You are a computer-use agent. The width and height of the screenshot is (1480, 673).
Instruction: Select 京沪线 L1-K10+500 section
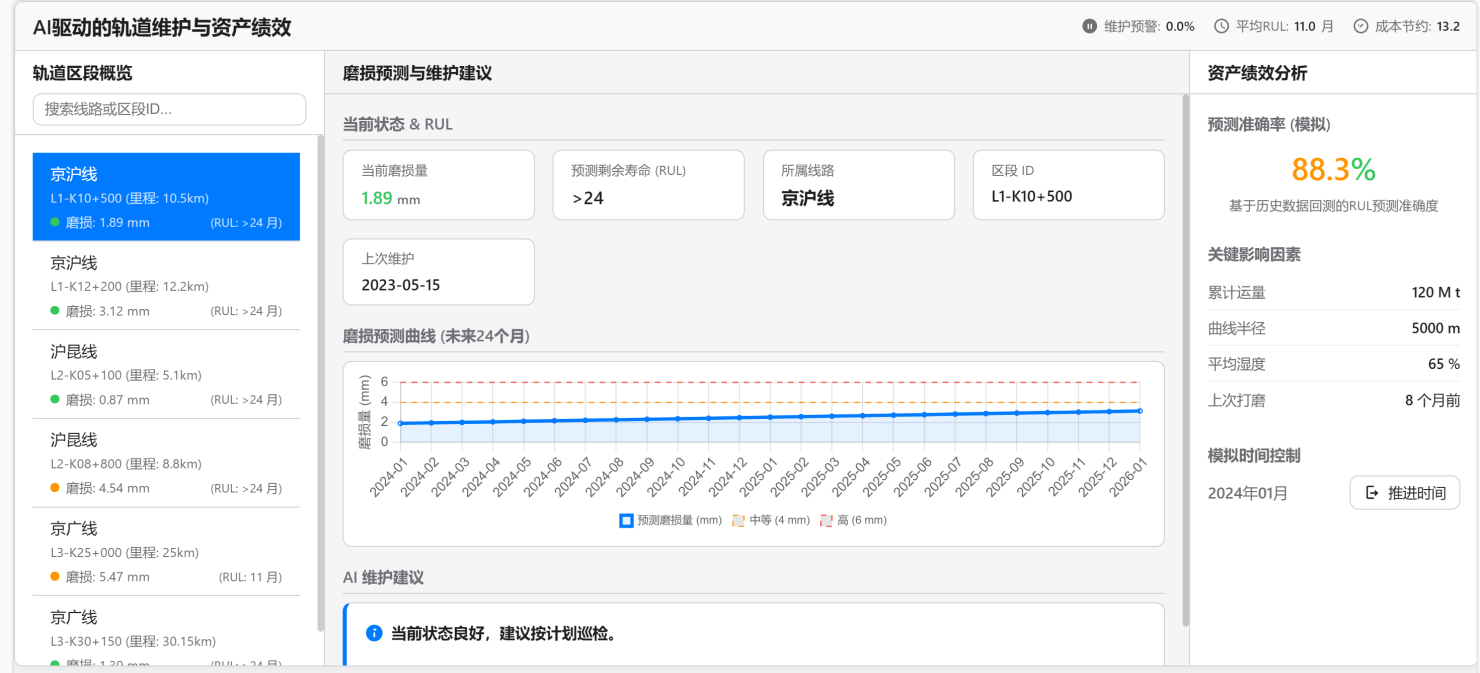click(x=166, y=197)
